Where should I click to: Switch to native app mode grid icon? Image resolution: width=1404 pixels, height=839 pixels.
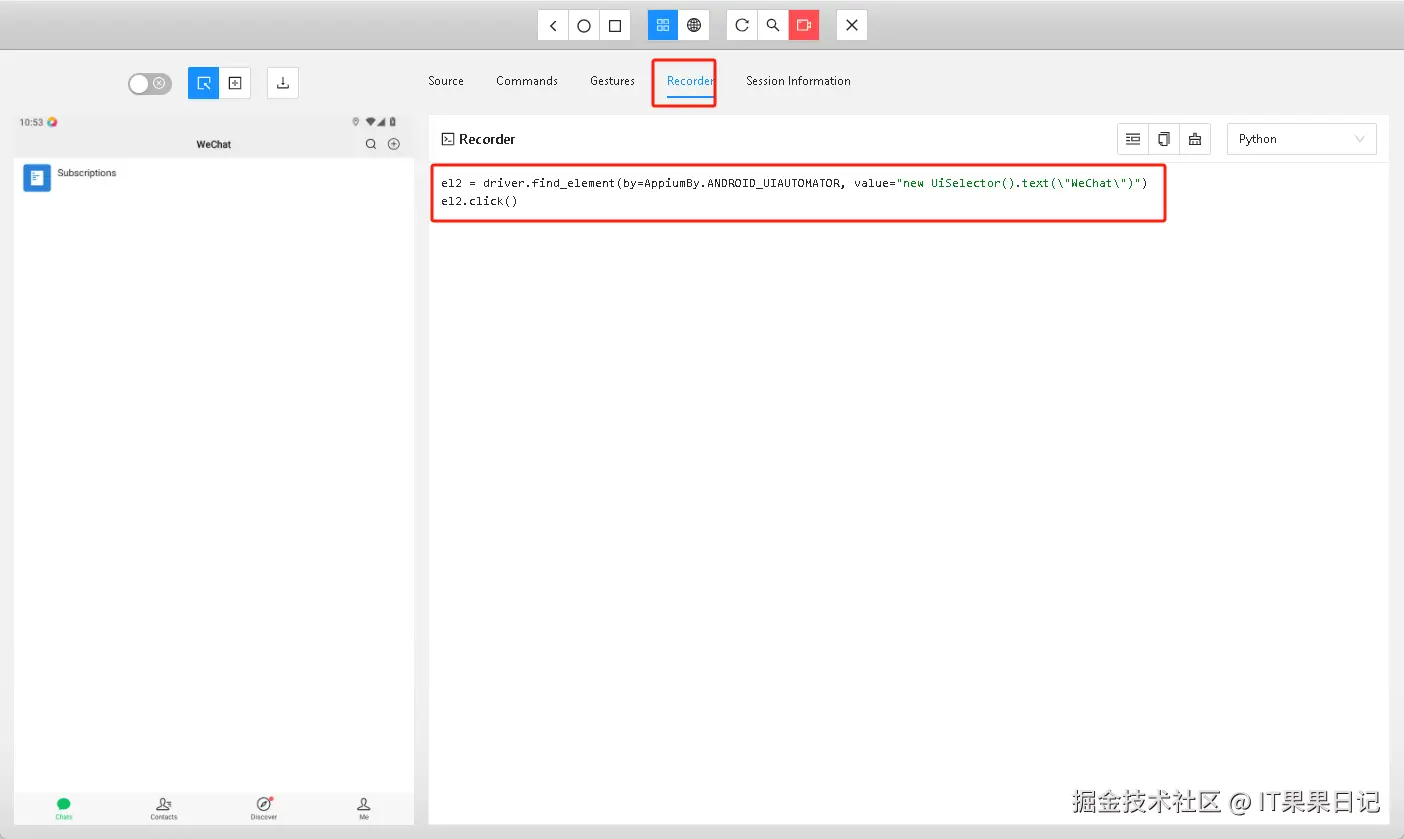tap(663, 25)
